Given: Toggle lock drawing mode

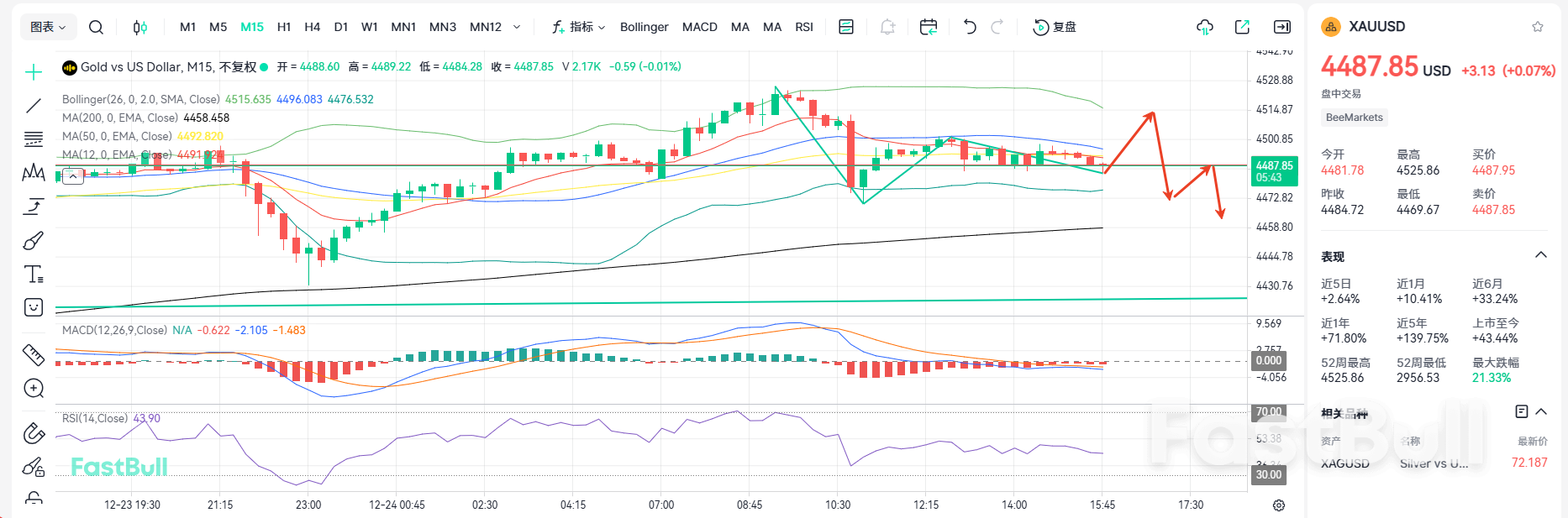Looking at the screenshot, I should [34, 498].
